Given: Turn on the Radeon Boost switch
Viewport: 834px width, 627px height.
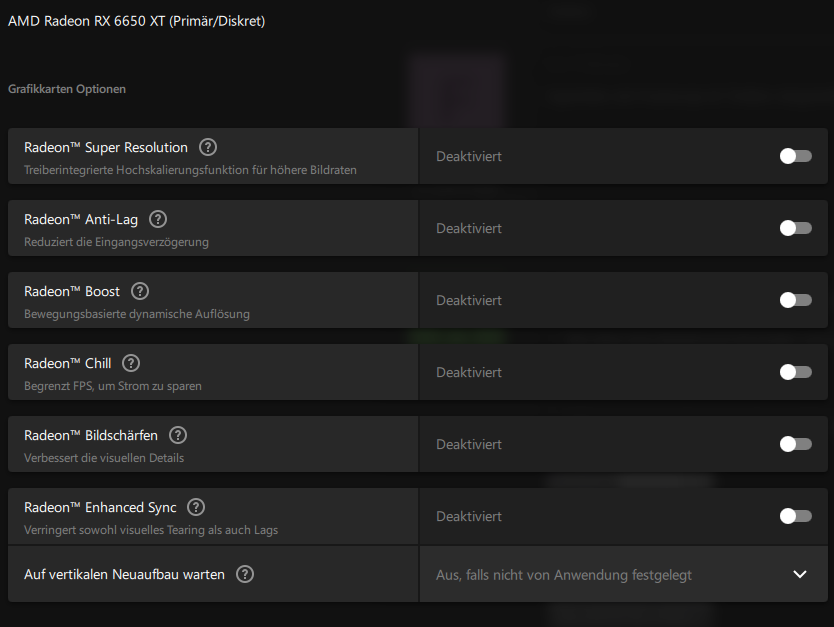Looking at the screenshot, I should (x=796, y=300).
